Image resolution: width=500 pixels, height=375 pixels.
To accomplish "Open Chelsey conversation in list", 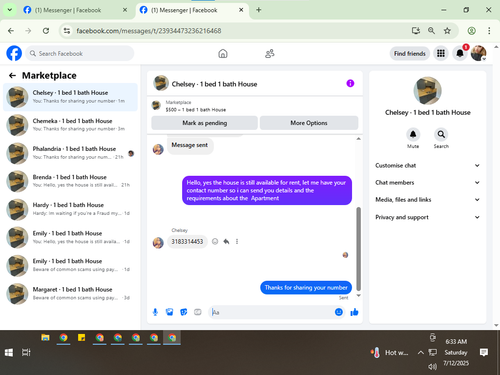I will (70, 97).
